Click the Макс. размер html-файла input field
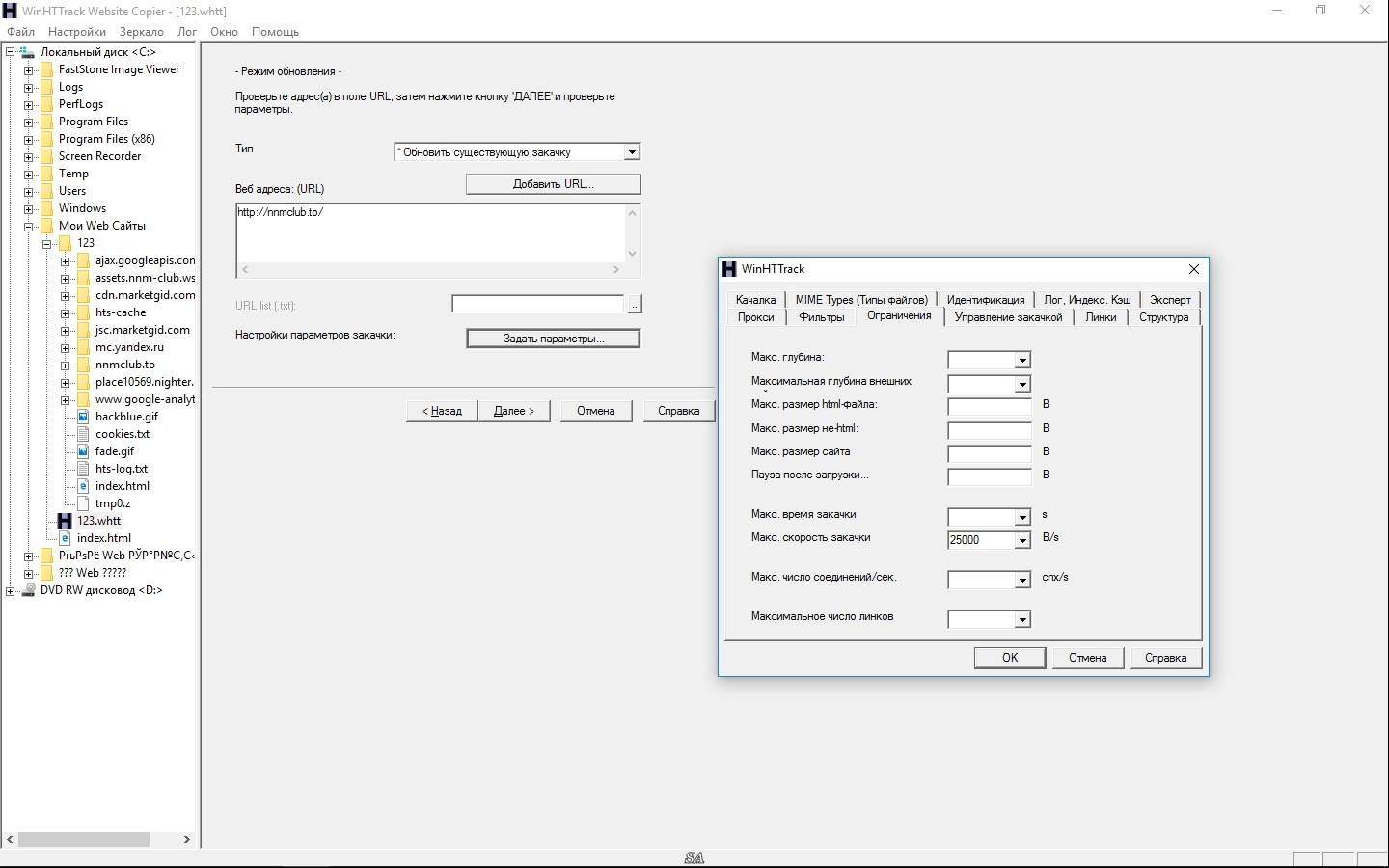Image resolution: width=1389 pixels, height=868 pixels. pos(990,407)
